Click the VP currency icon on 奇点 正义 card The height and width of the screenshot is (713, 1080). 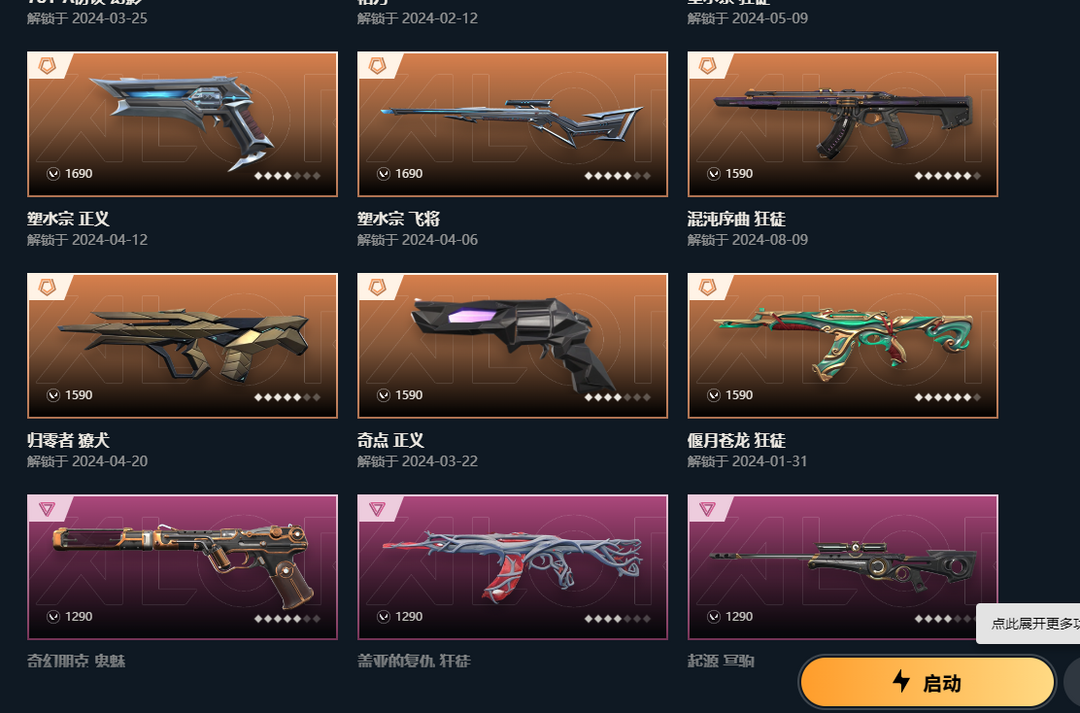pyautogui.click(x=384, y=395)
